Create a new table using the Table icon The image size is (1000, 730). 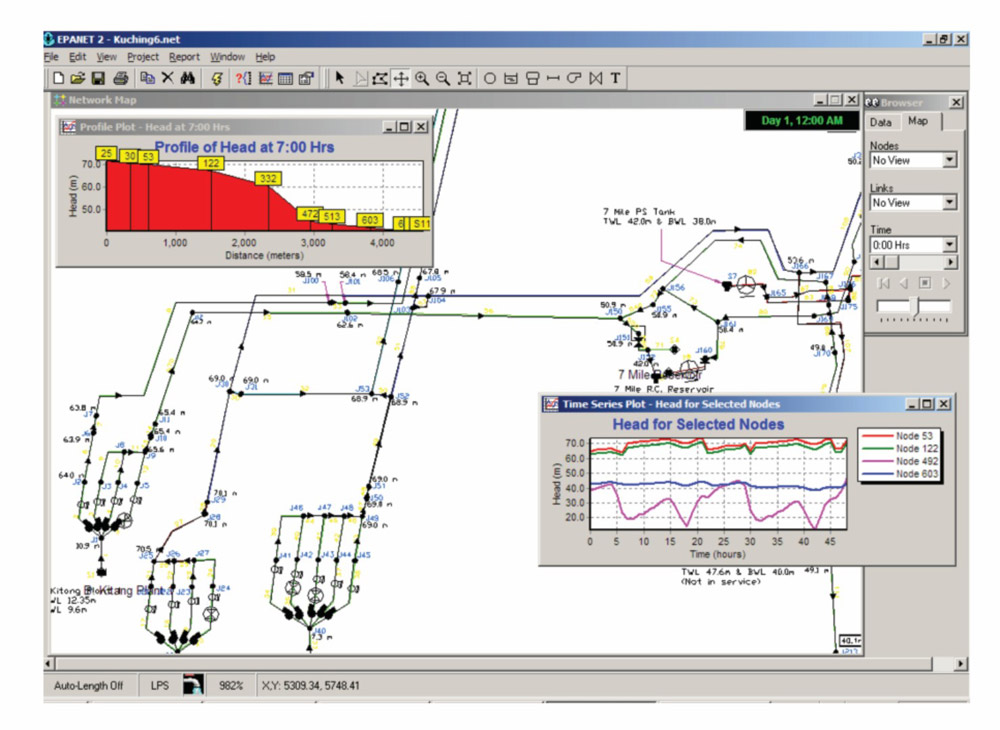[286, 78]
